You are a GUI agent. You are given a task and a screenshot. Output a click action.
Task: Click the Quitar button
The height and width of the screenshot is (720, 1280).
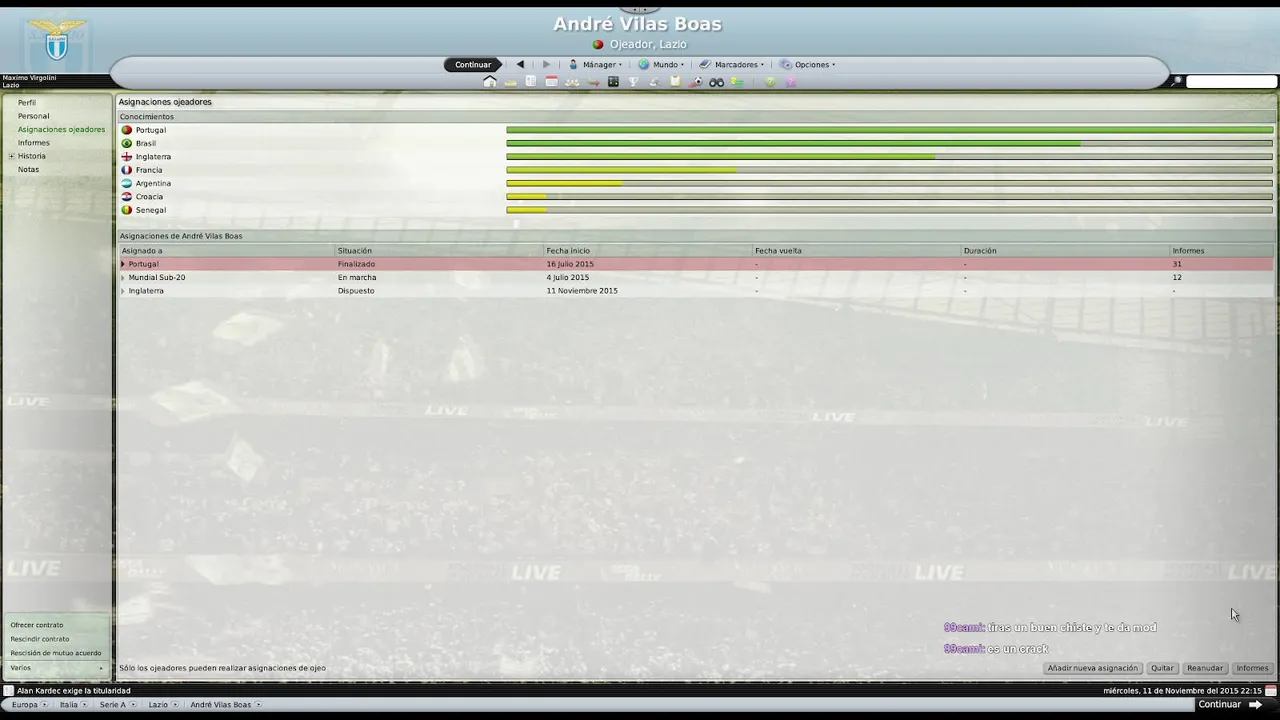(x=1162, y=668)
